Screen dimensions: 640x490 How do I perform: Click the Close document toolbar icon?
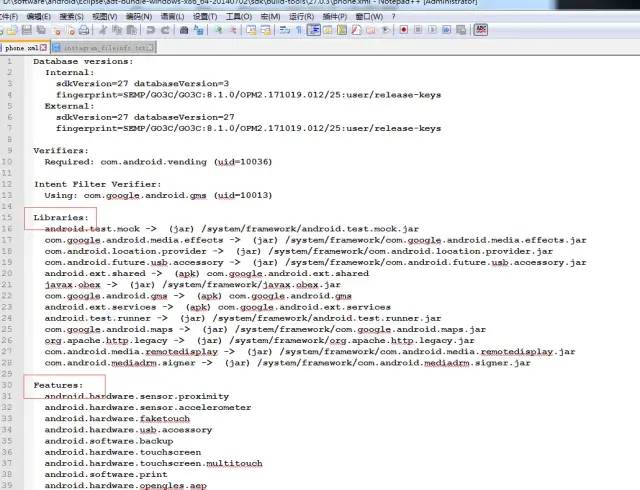pos(57,30)
